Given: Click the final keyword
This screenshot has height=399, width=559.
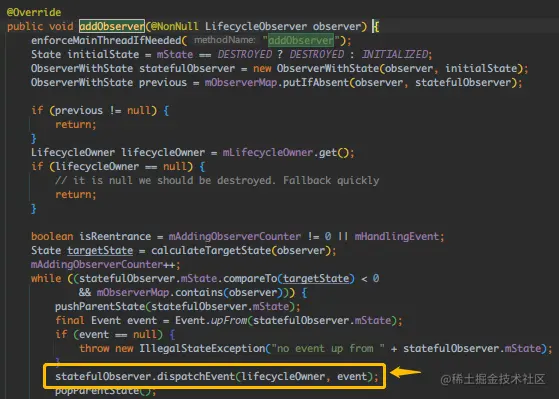Looking at the screenshot, I should [70, 320].
